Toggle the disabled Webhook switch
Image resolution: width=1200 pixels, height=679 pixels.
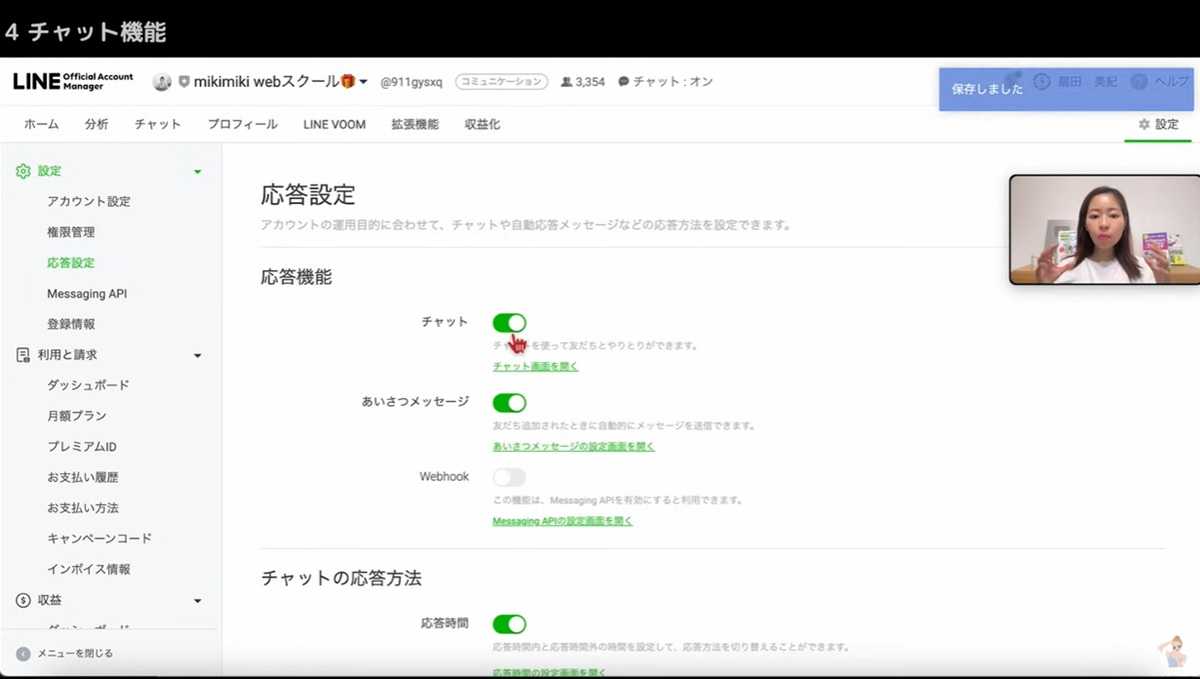[x=509, y=477]
